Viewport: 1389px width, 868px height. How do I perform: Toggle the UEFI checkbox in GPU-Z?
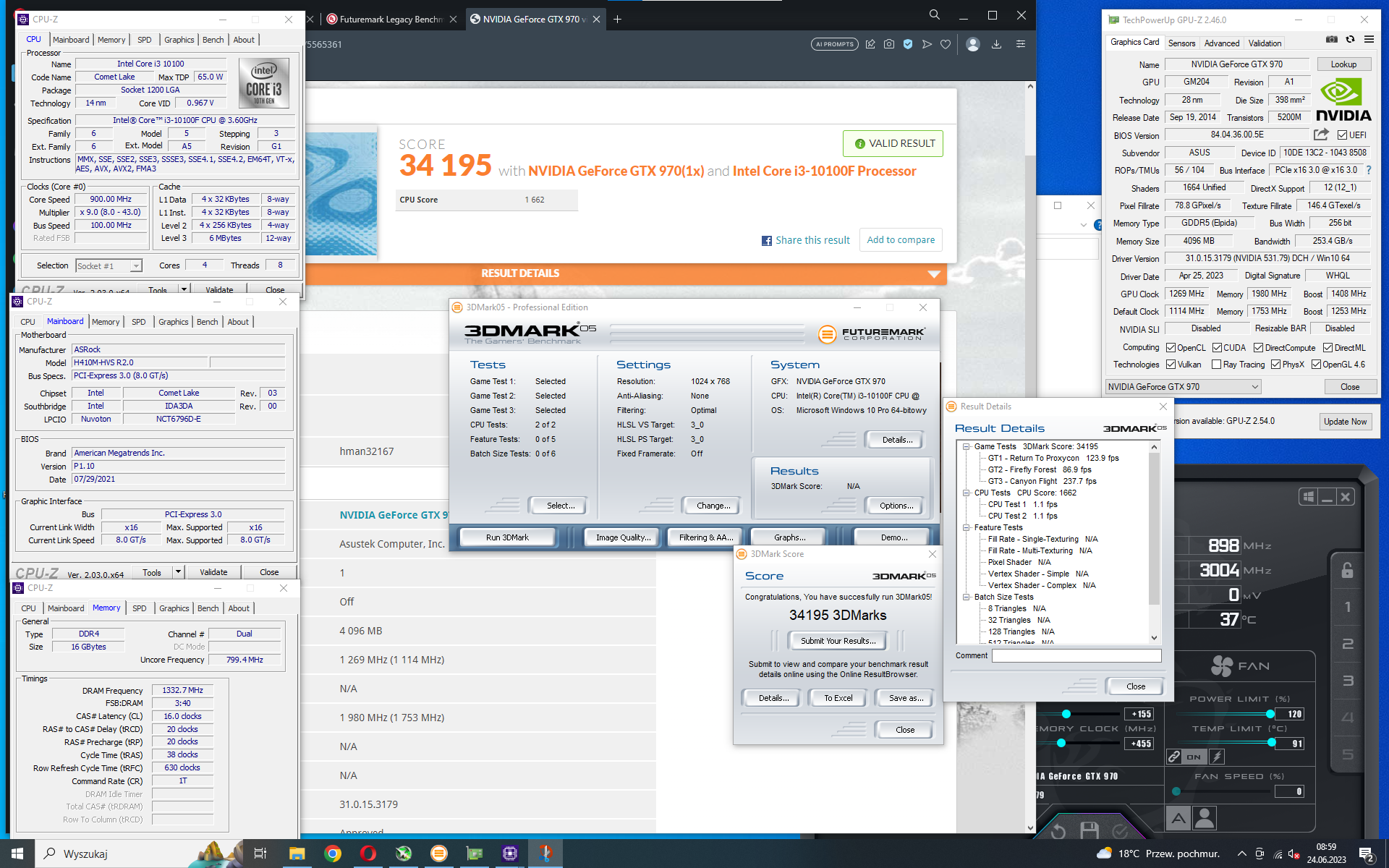1342,135
